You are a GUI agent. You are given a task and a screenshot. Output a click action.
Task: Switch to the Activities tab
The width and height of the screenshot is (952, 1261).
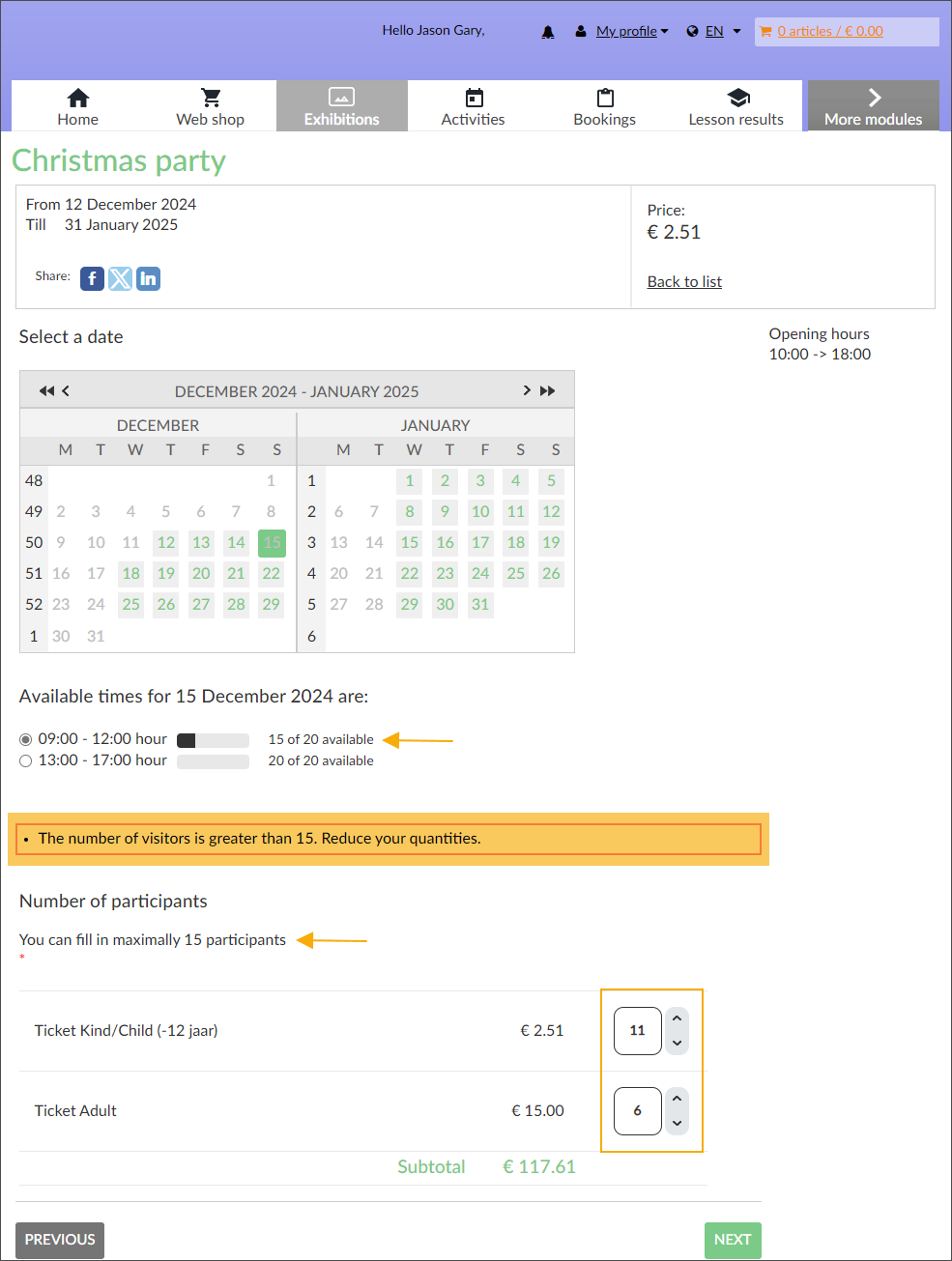(x=473, y=106)
